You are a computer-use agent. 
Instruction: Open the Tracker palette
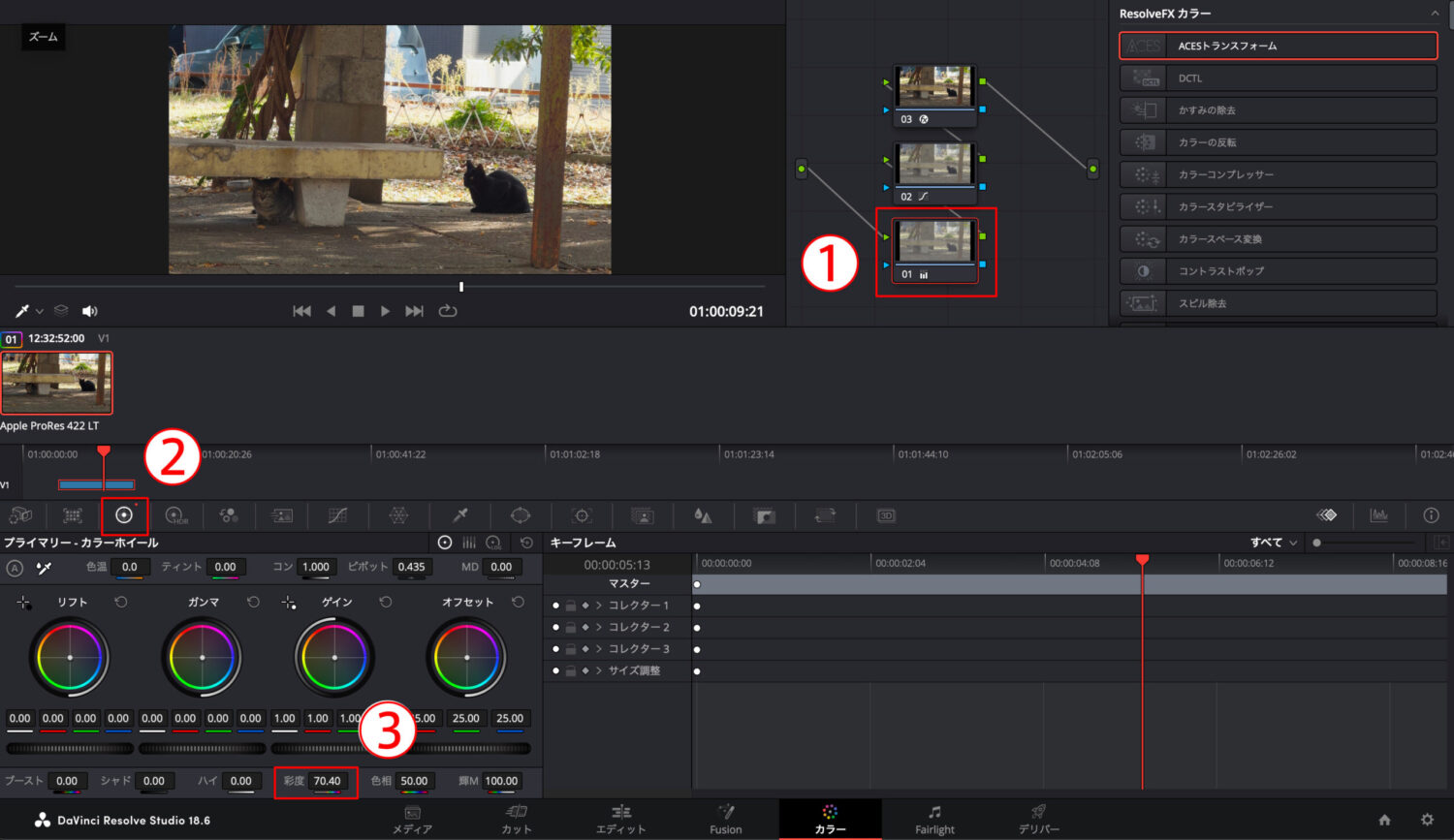[x=582, y=515]
